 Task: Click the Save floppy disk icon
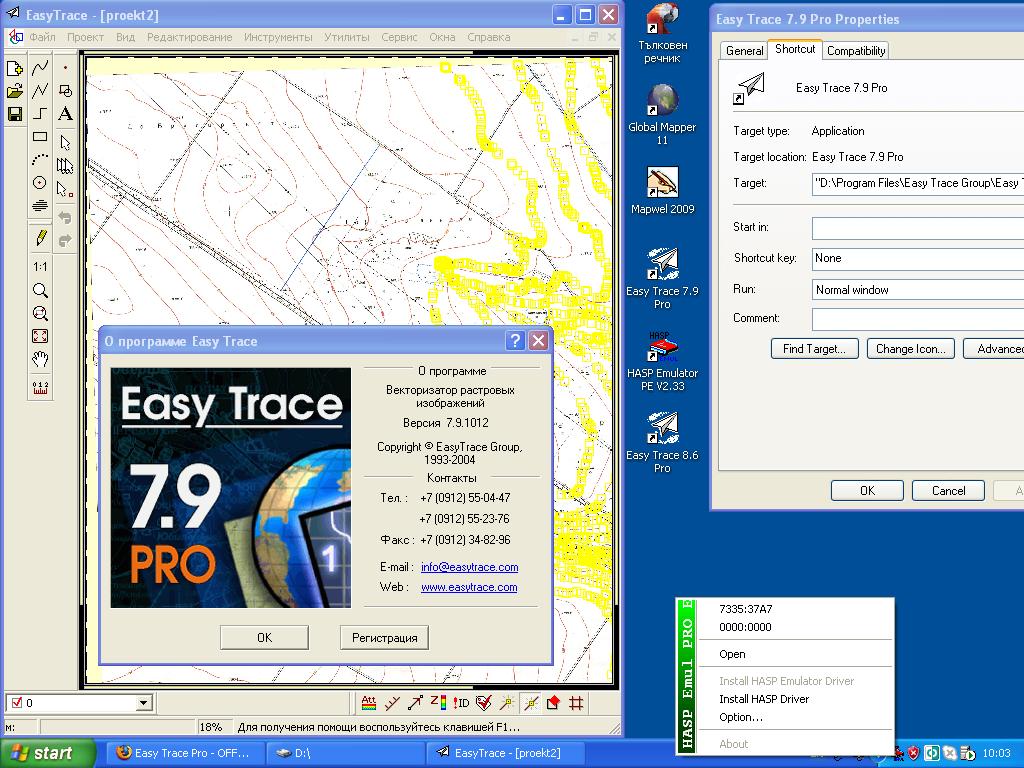[x=14, y=114]
